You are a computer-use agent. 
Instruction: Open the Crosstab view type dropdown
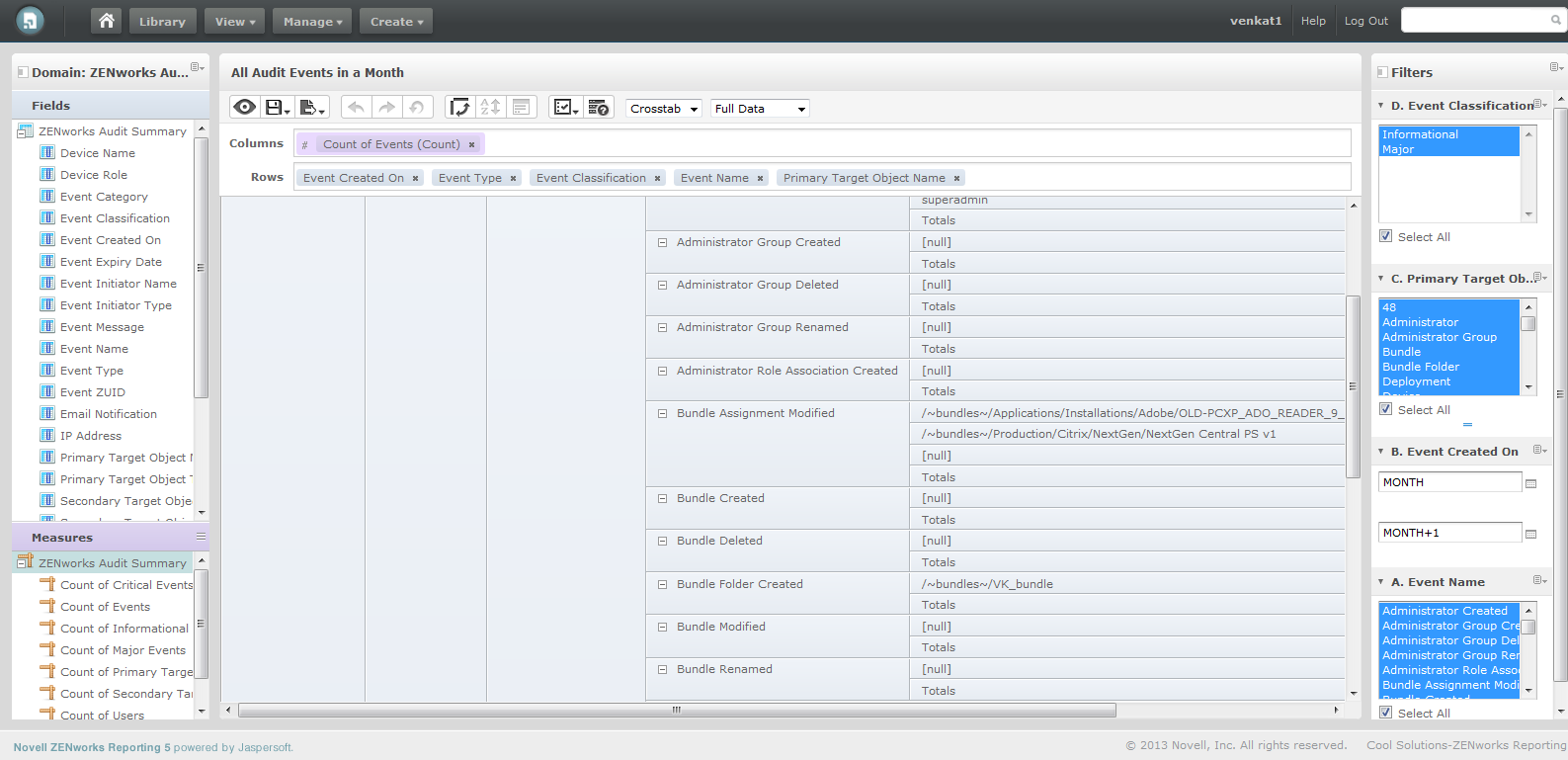click(664, 109)
